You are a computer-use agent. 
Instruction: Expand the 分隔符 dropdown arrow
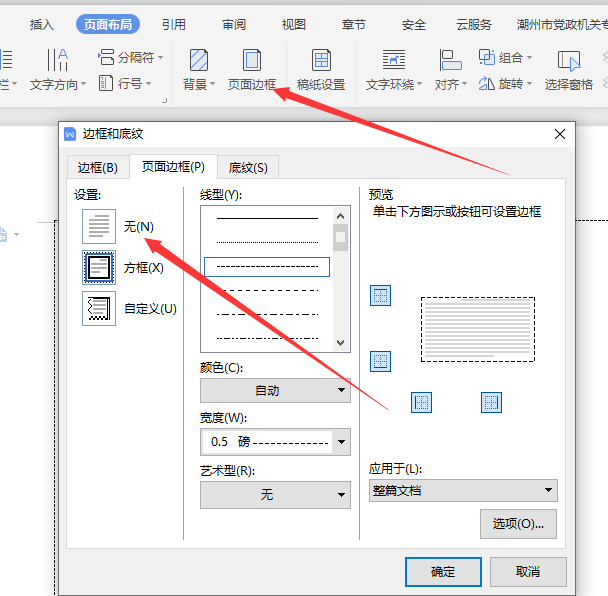[x=160, y=57]
